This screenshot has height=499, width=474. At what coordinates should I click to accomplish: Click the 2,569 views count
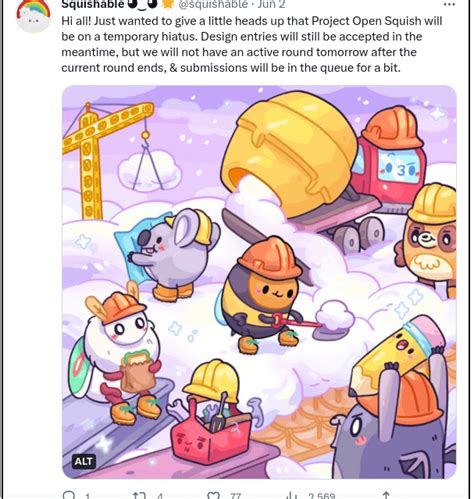click(x=321, y=496)
